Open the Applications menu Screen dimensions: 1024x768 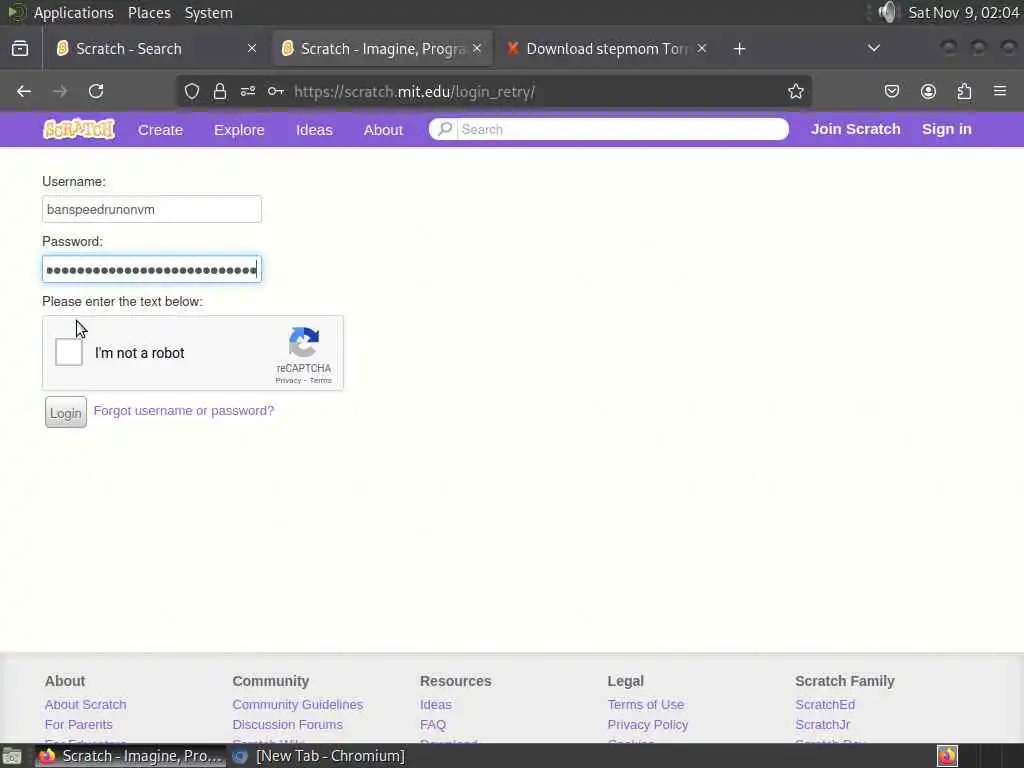click(73, 13)
